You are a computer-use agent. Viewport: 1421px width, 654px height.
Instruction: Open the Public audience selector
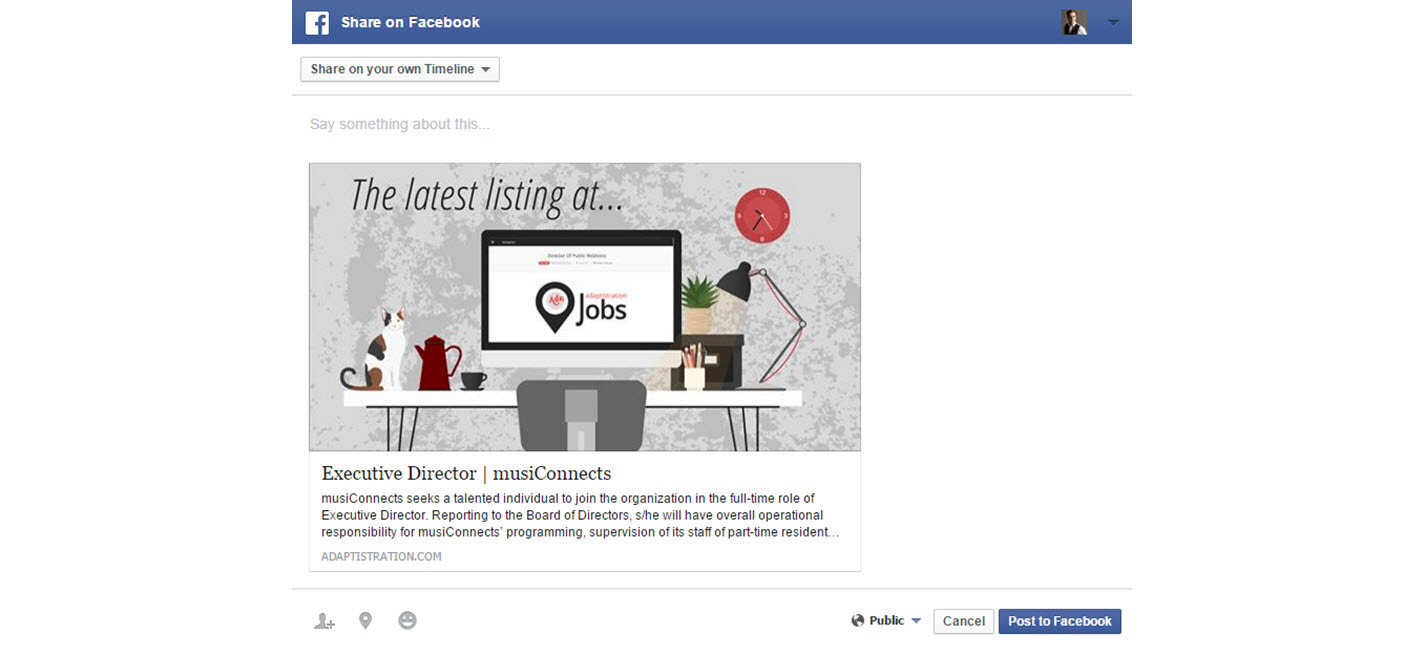(x=886, y=621)
